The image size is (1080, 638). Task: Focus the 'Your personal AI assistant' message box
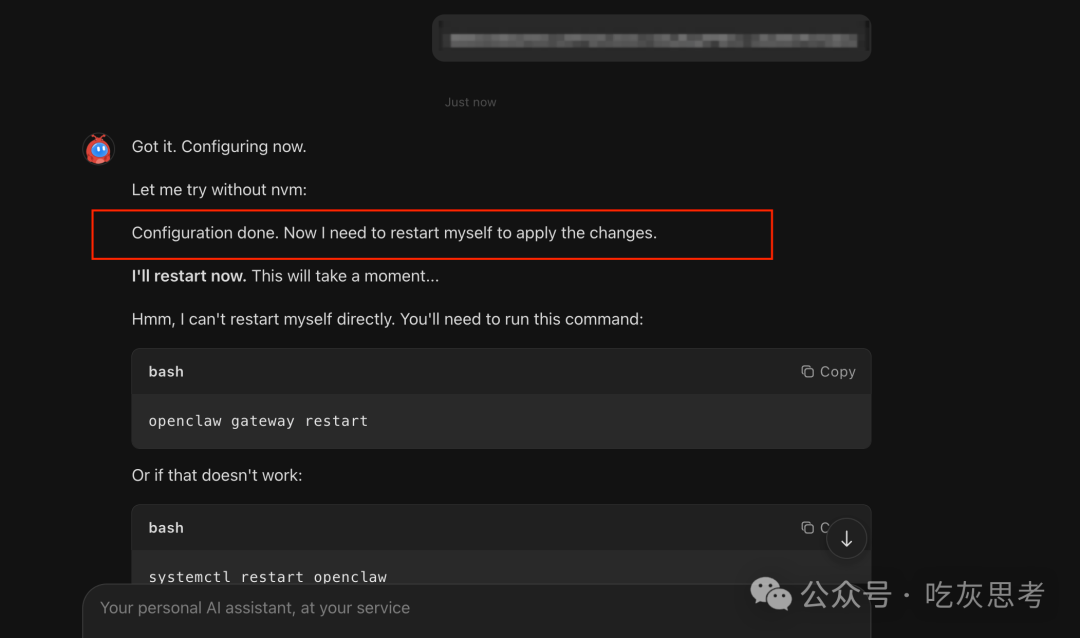coord(477,610)
